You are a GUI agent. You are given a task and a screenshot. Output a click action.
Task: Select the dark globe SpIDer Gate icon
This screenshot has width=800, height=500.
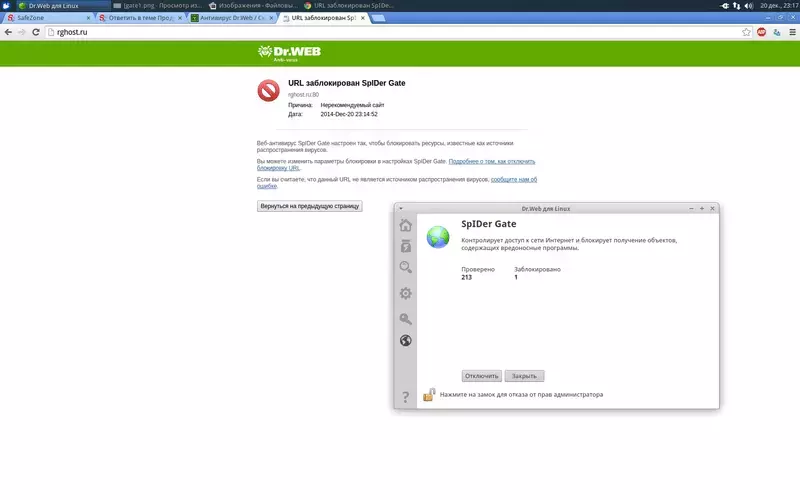[406, 340]
